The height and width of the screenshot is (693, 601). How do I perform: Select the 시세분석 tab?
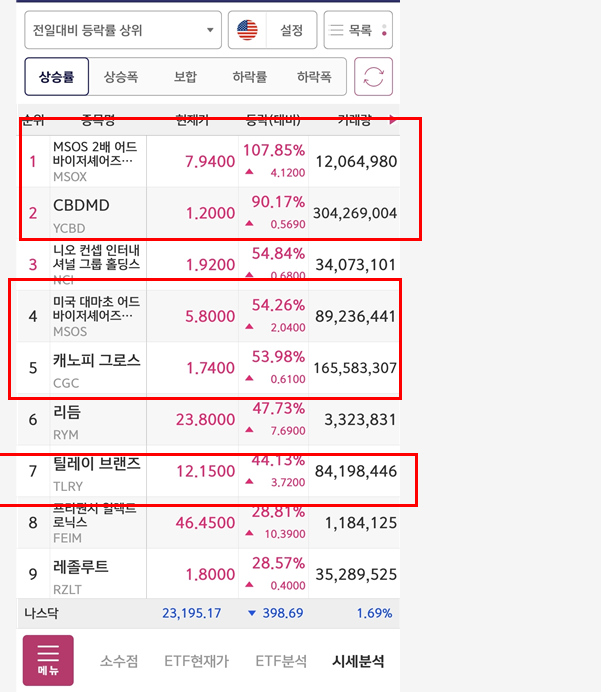tap(358, 661)
